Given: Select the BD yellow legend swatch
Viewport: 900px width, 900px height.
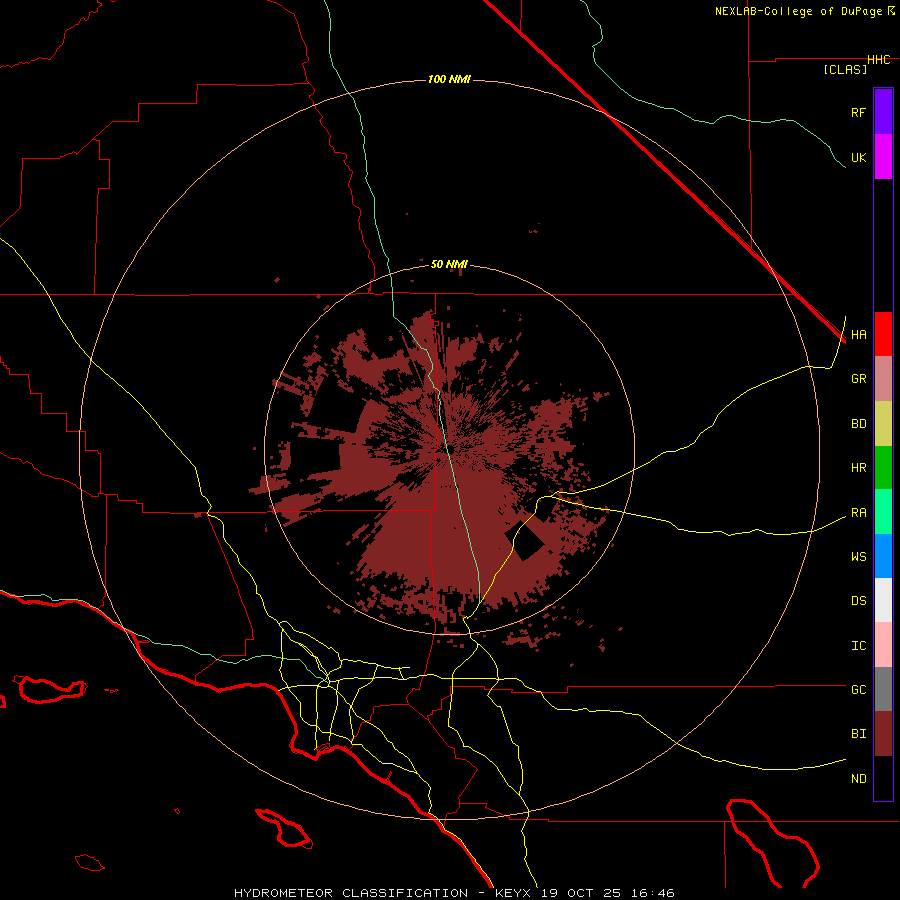Looking at the screenshot, I should point(883,423).
